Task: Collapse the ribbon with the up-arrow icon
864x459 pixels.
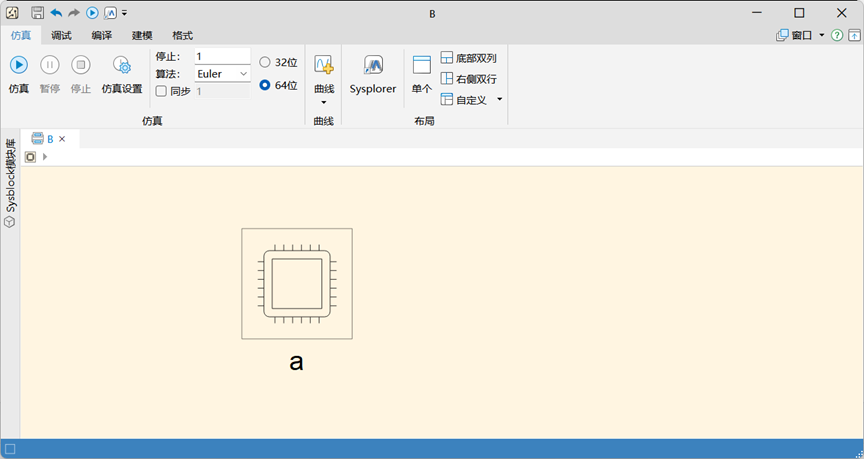Action: [854, 35]
